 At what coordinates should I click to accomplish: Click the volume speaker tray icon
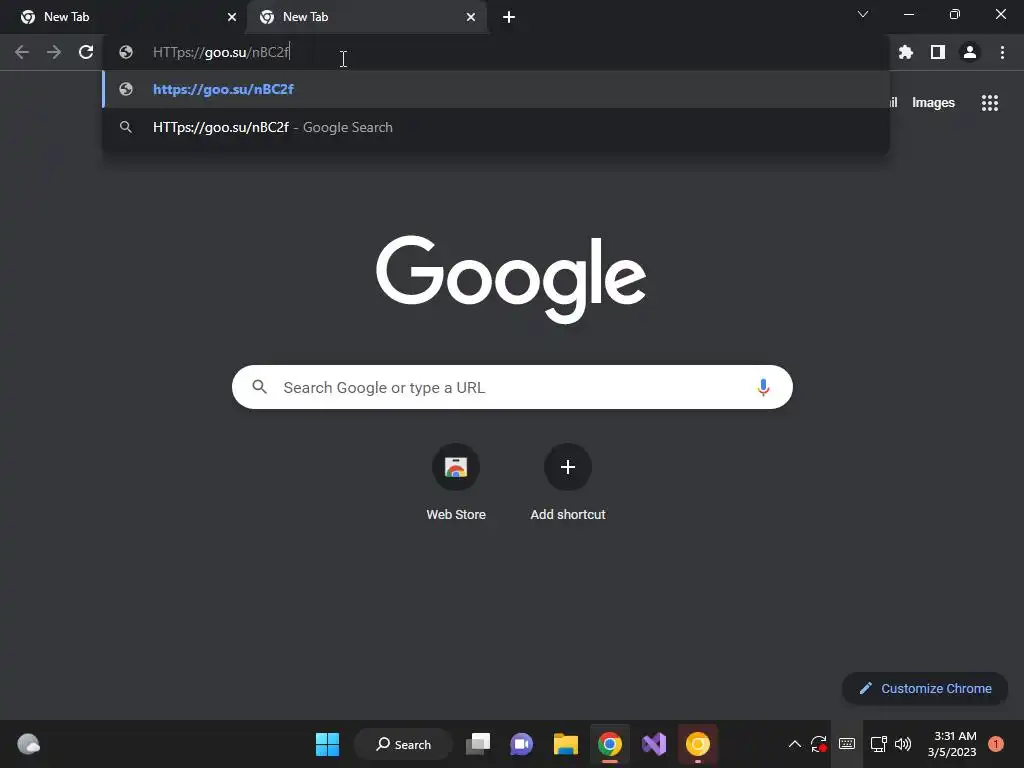click(903, 744)
